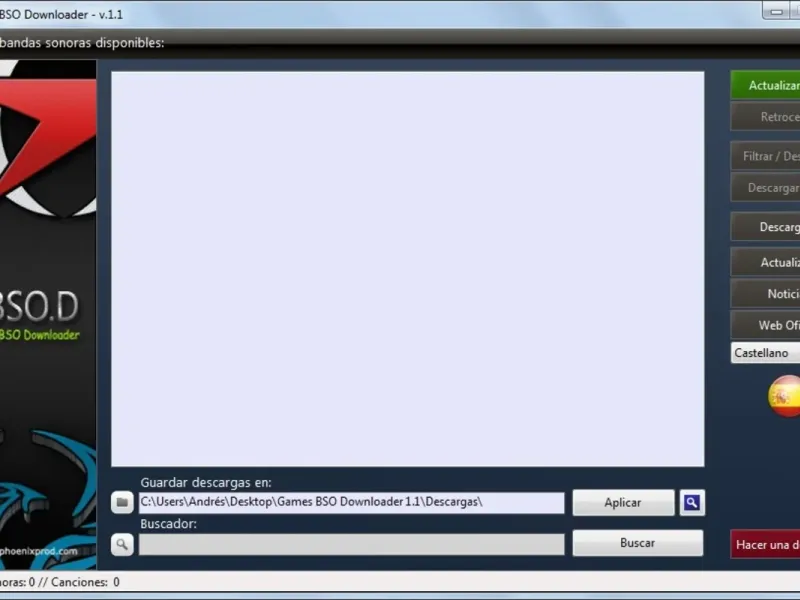Click the greyed Descargar button

click(765, 188)
